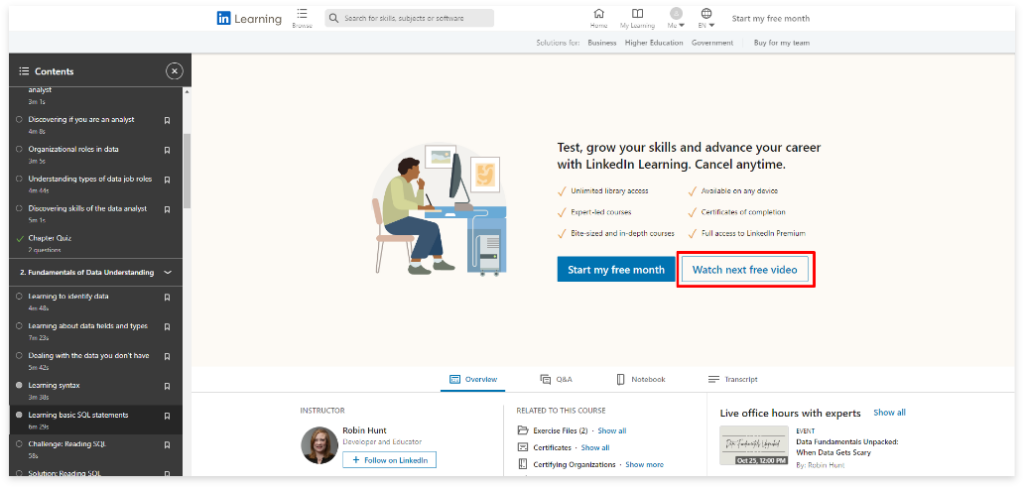Click blue 'Start my free month' button
Image resolution: width=1024 pixels, height=488 pixels.
[x=616, y=269]
